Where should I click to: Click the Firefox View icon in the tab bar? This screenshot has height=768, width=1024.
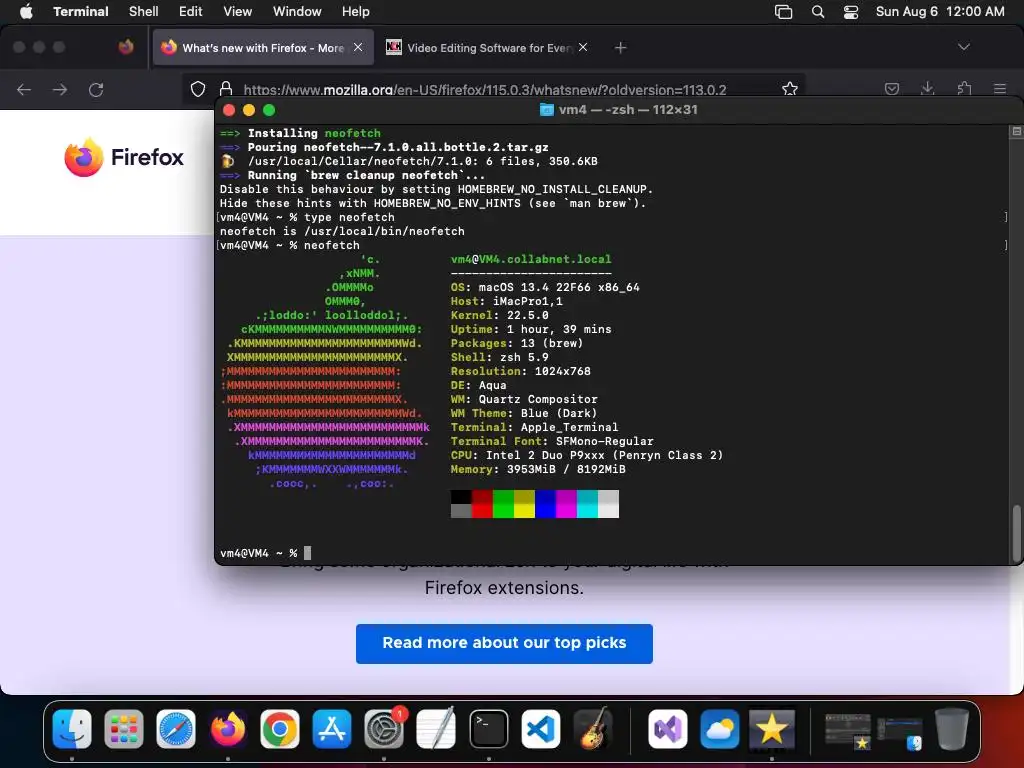126,47
